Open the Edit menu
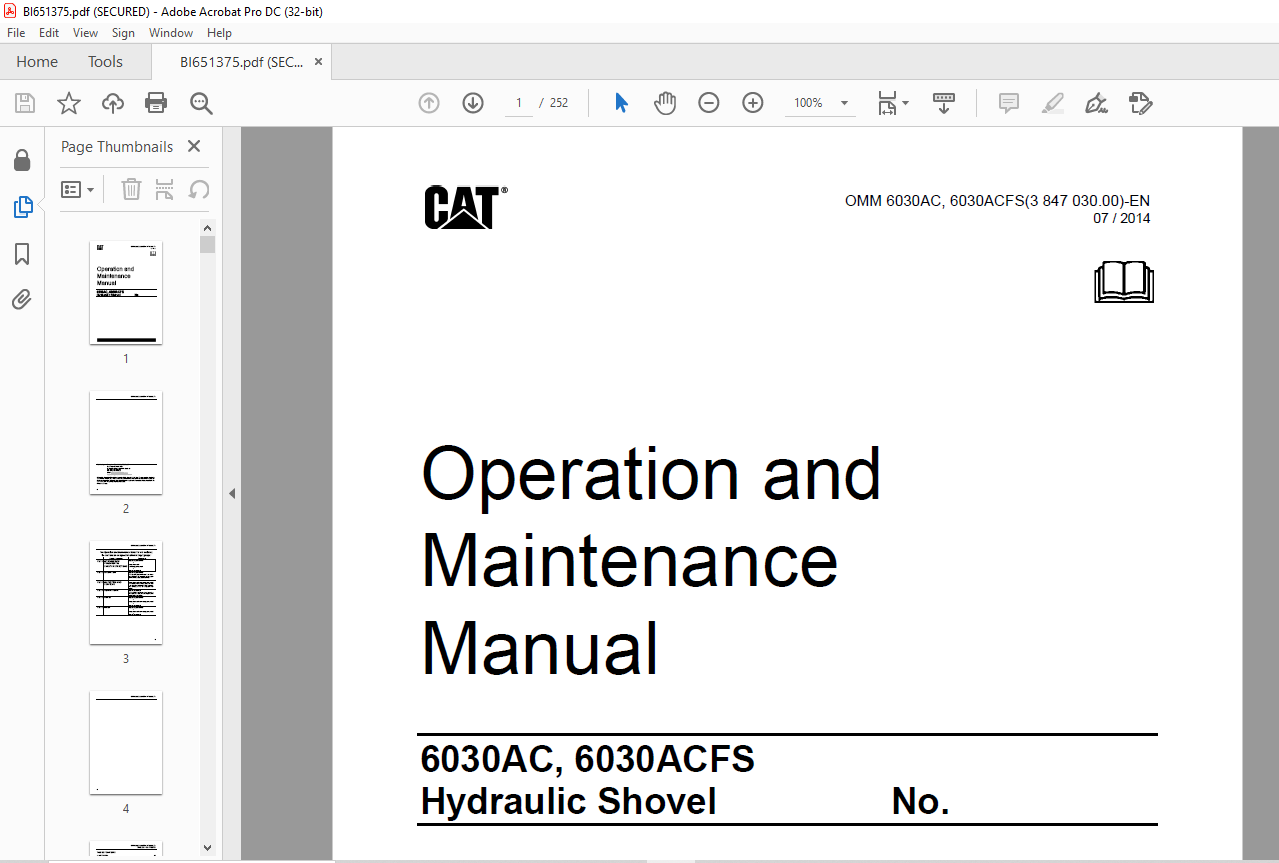Image resolution: width=1279 pixels, height=863 pixels. click(x=49, y=33)
